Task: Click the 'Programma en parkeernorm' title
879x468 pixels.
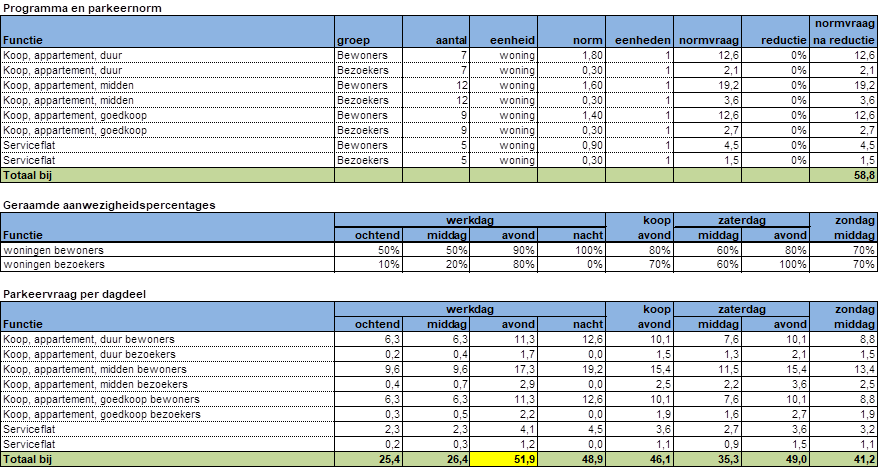Action: point(84,8)
